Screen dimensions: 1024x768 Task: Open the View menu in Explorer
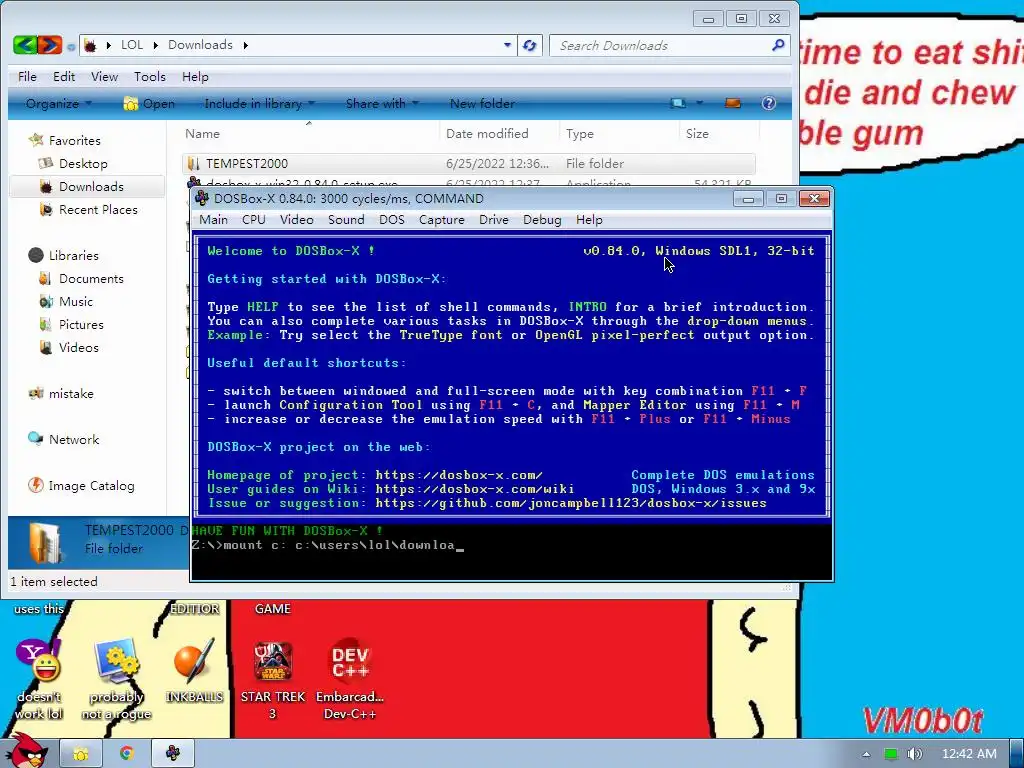[x=104, y=76]
